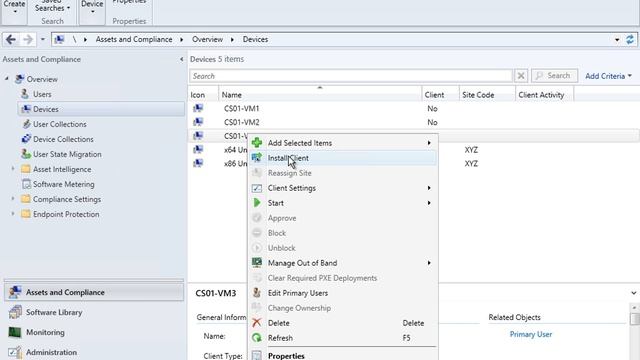Screen dimensions: 640x360
Task: Clear search with X button
Action: pyautogui.click(x=521, y=76)
